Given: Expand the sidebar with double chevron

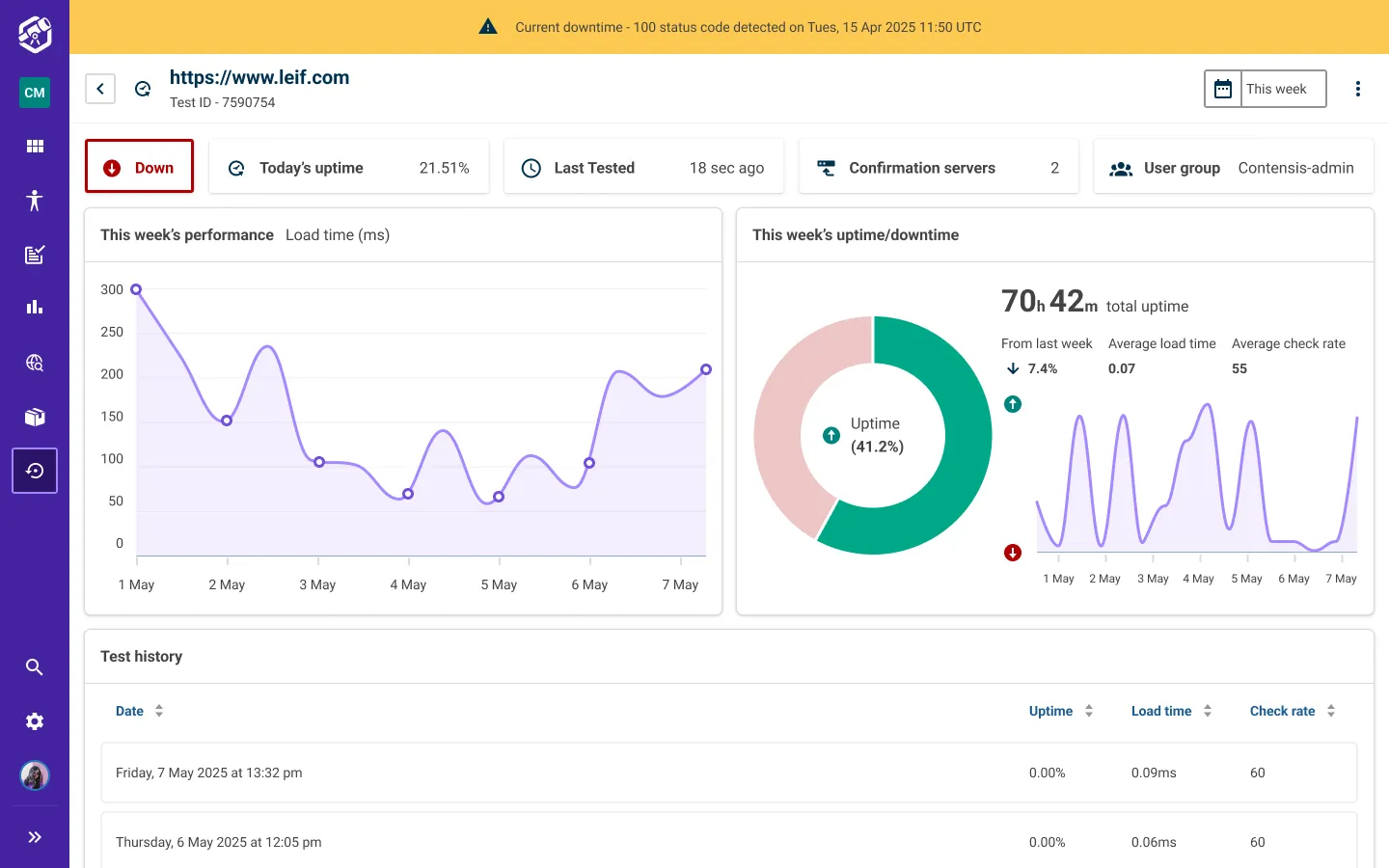Looking at the screenshot, I should [x=35, y=837].
